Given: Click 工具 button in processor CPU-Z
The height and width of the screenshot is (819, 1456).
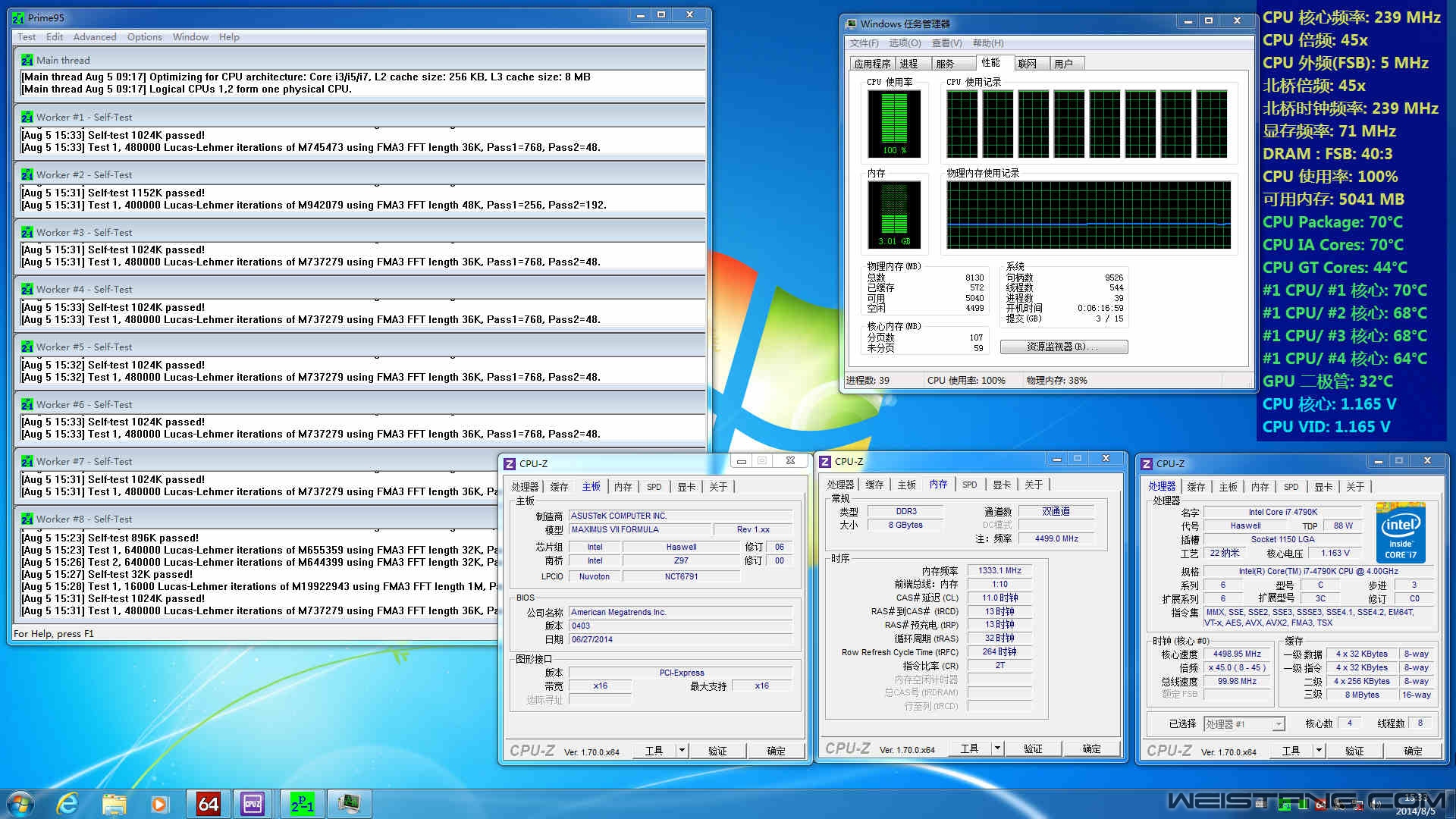Looking at the screenshot, I should (1291, 751).
